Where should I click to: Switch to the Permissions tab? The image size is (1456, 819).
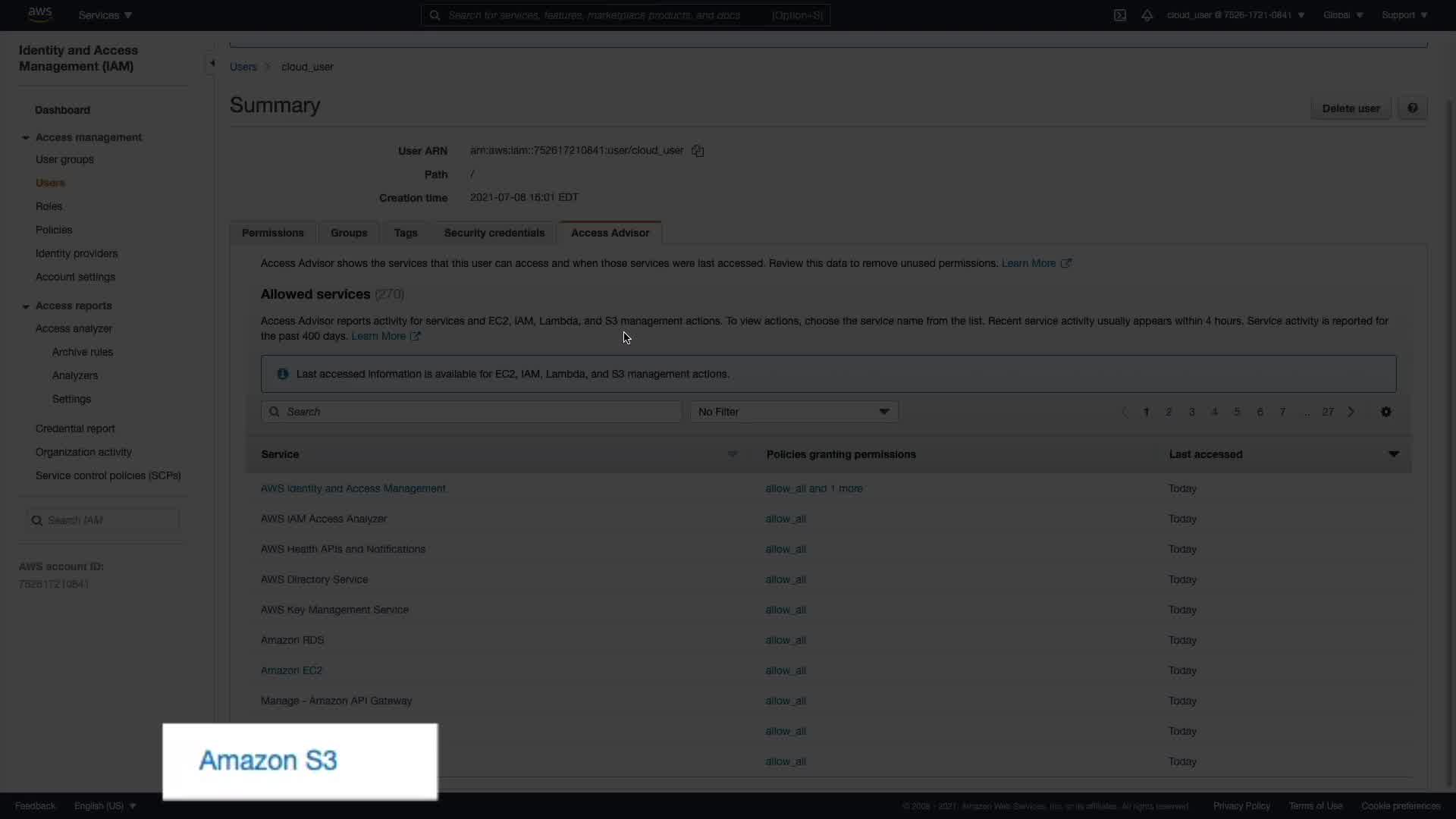272,233
